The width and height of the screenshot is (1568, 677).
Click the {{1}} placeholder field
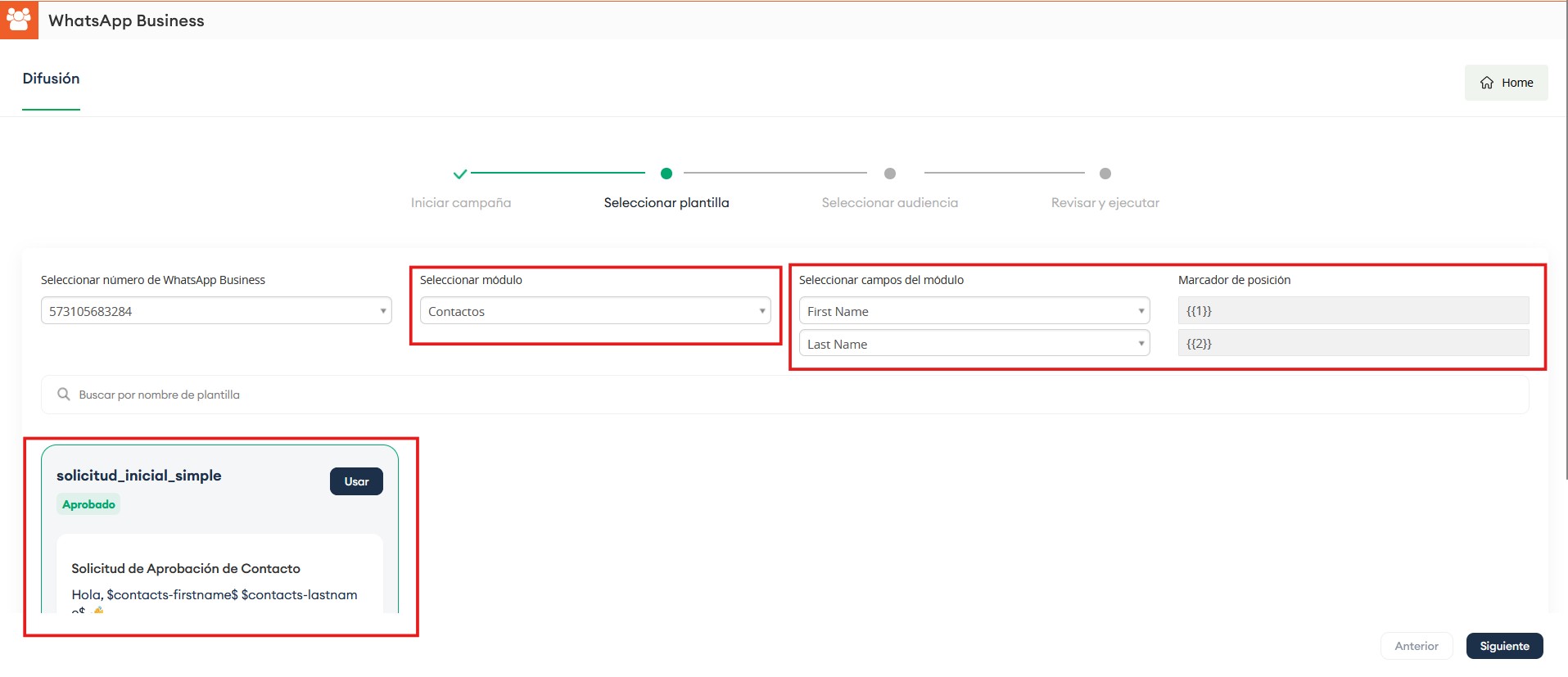coord(1353,311)
